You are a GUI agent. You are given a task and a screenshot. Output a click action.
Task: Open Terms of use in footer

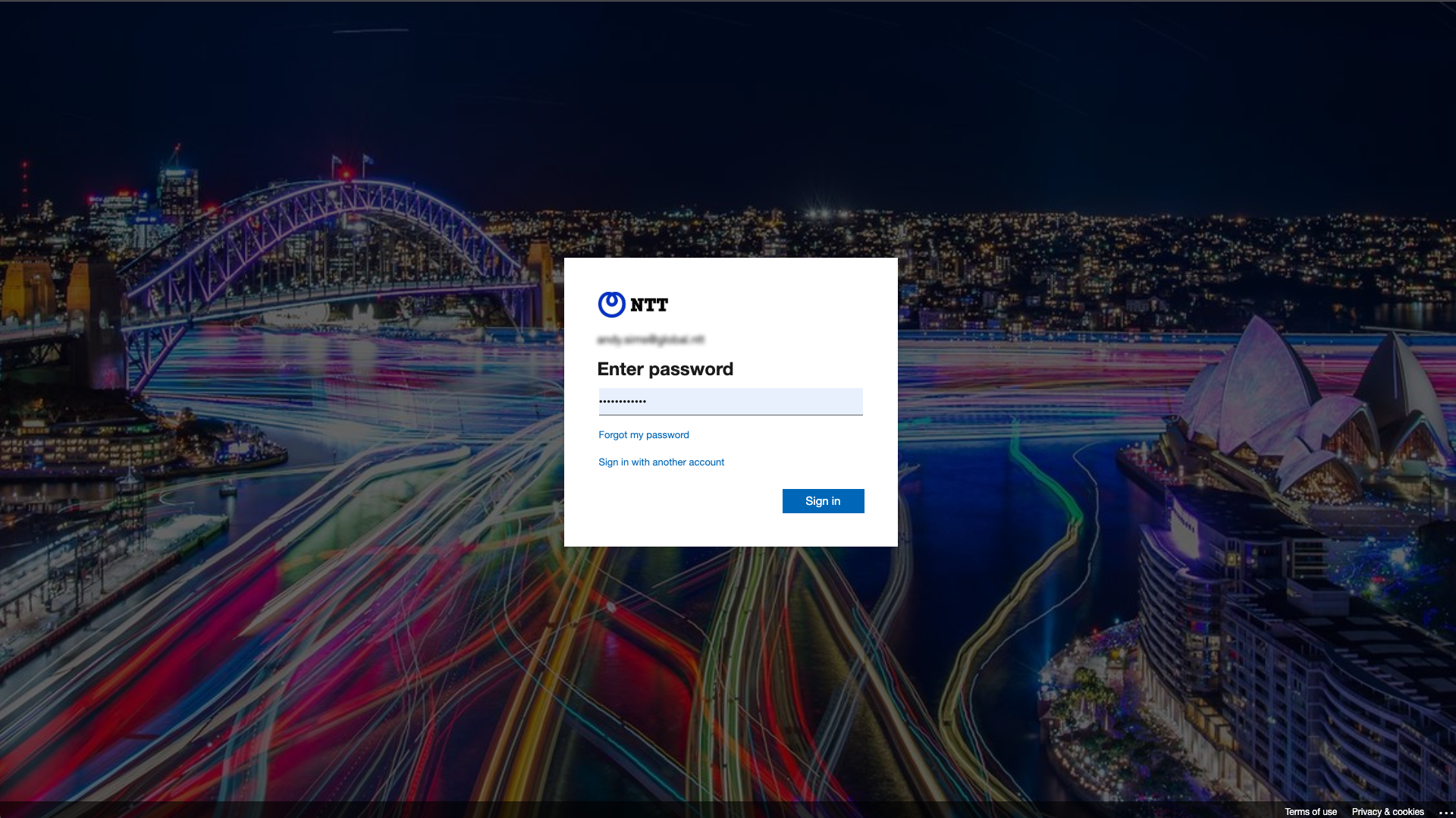pos(1310,811)
